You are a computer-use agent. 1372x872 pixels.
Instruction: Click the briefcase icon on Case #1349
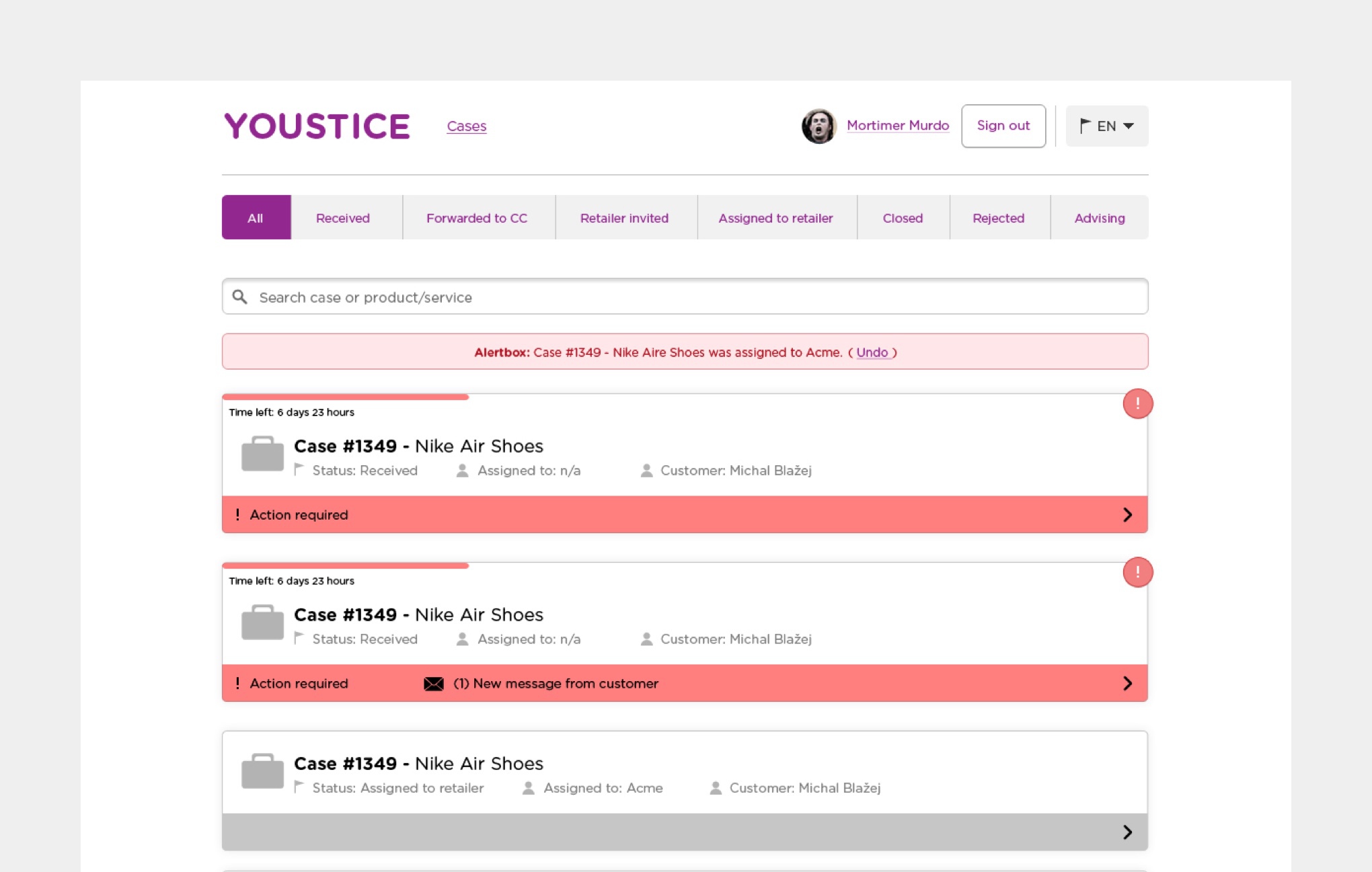coord(262,454)
